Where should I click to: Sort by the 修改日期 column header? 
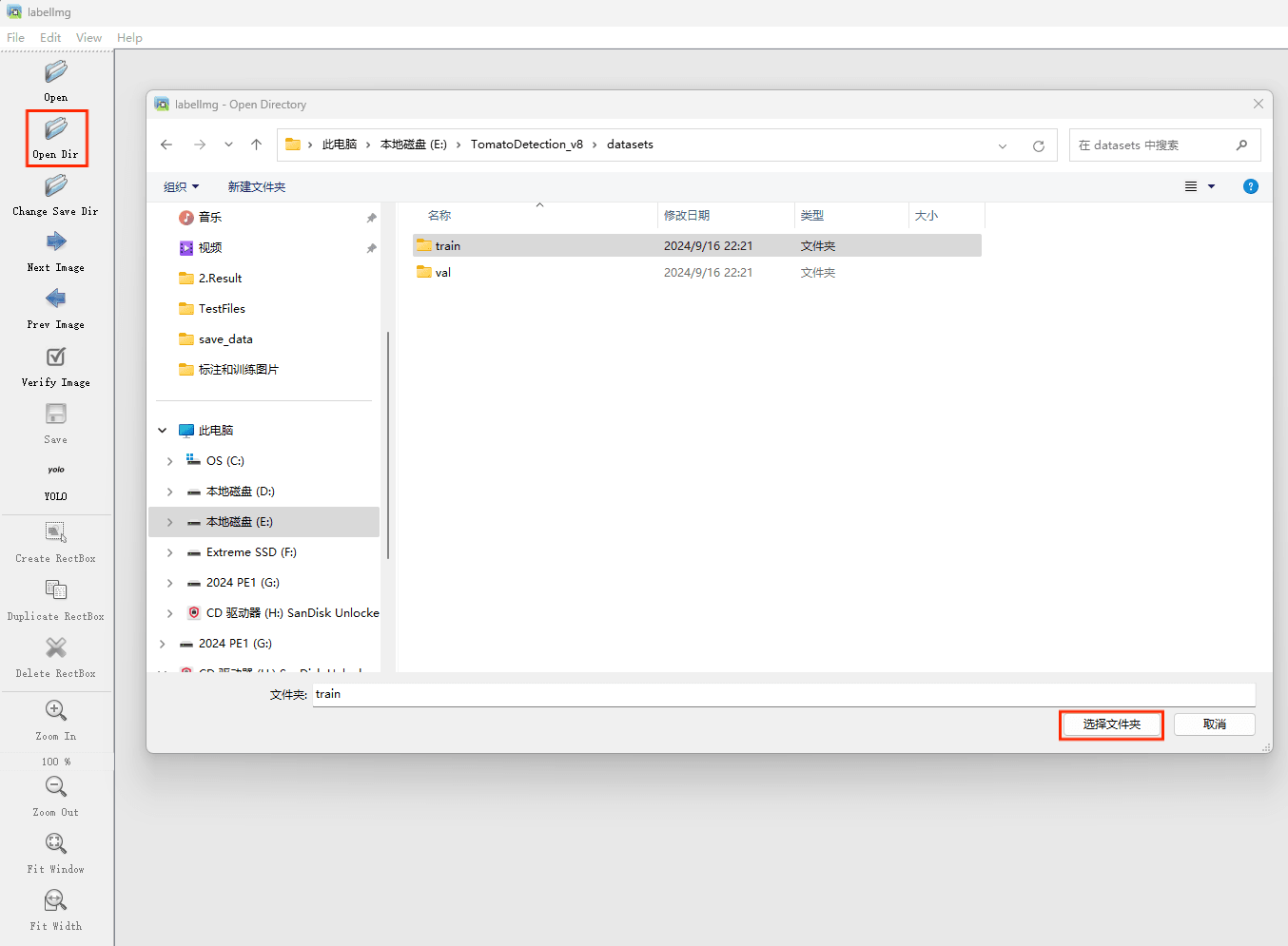(x=687, y=216)
